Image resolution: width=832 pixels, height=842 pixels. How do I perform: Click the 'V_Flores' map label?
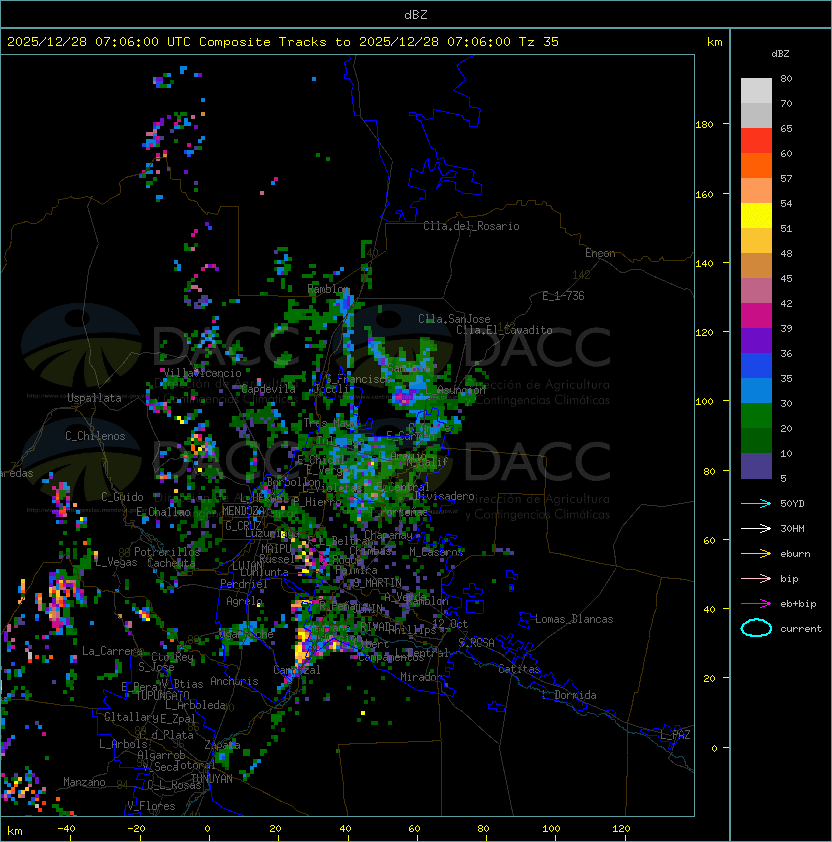point(151,806)
